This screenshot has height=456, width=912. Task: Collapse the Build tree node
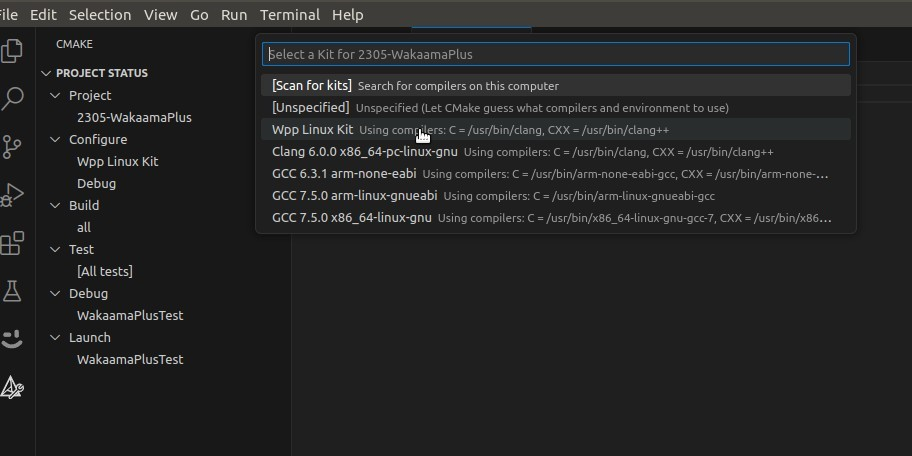tap(56, 205)
